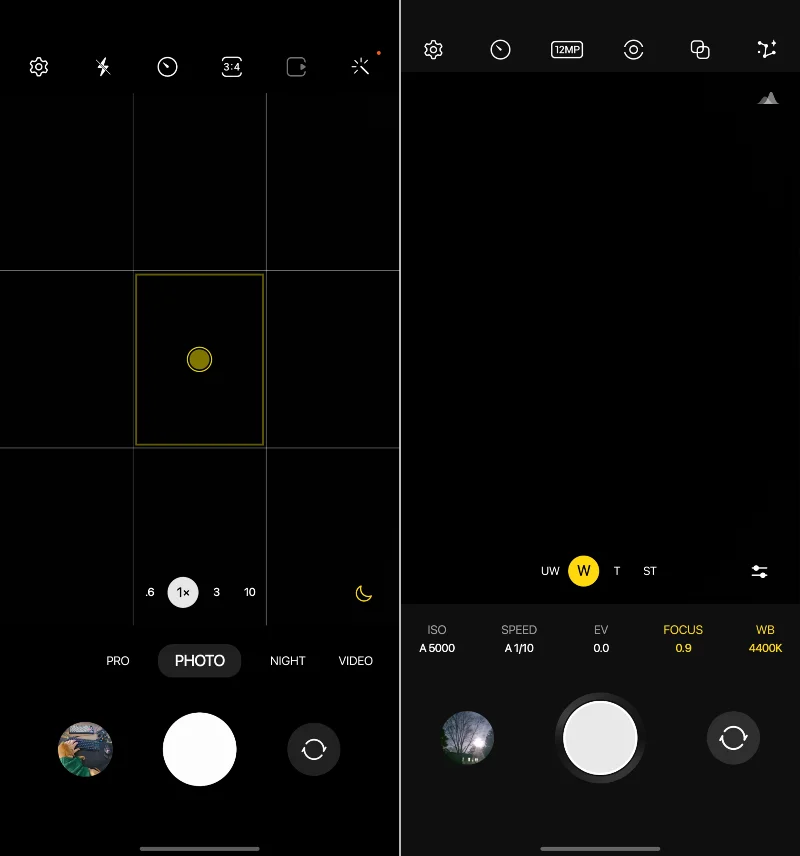Open the night tree photo gallery thumbnail
Image resolution: width=800 pixels, height=856 pixels.
pyautogui.click(x=467, y=738)
